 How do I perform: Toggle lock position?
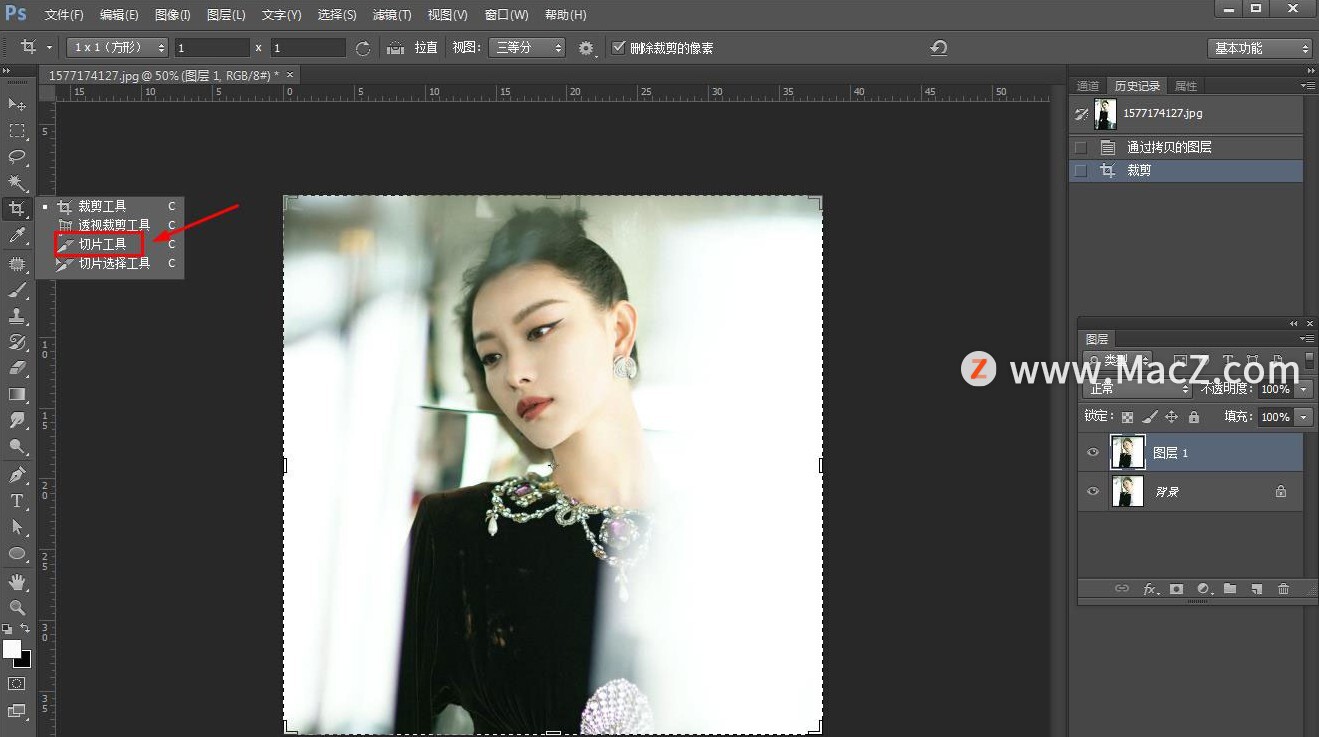pyautogui.click(x=1172, y=417)
